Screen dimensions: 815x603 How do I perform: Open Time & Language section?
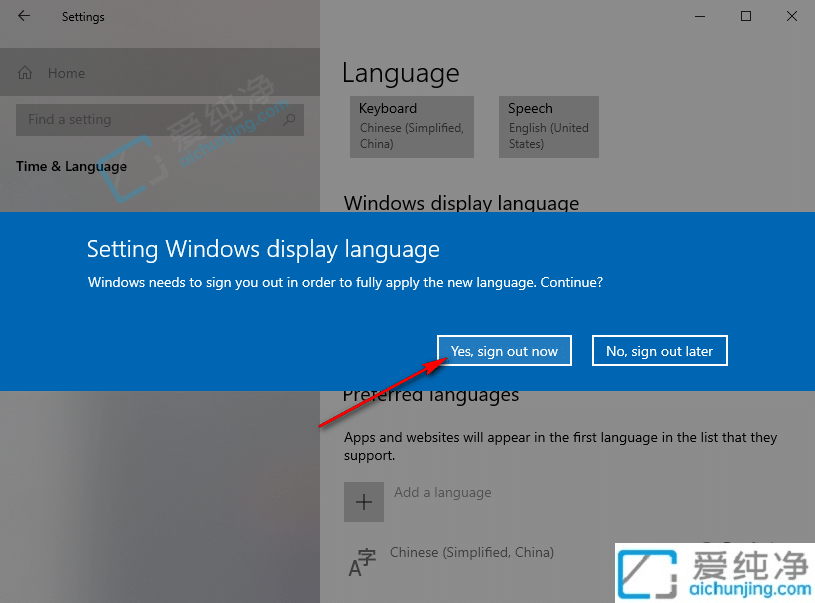(71, 166)
